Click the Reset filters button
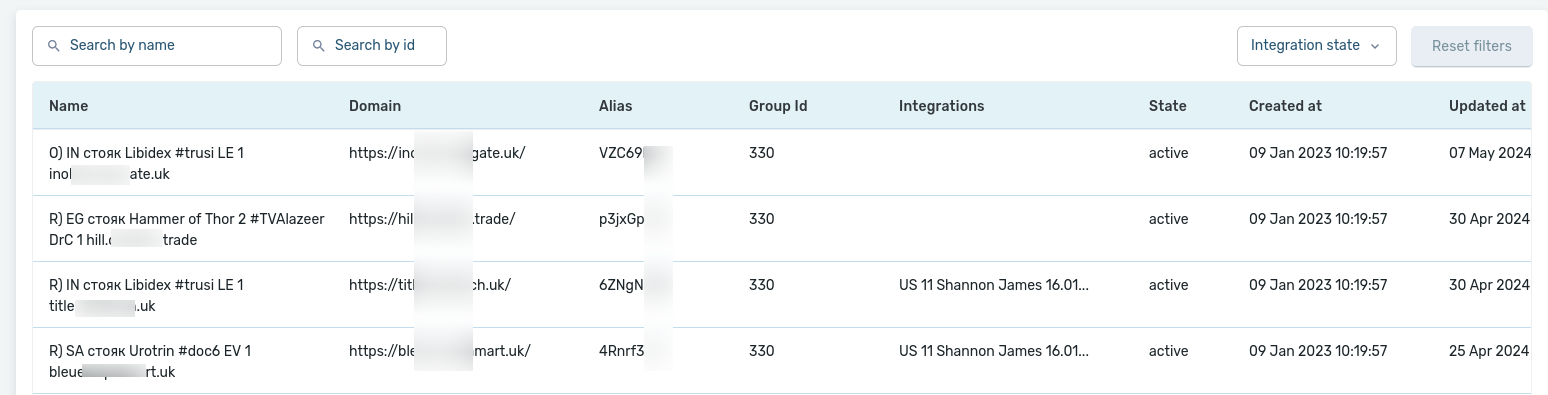This screenshot has height=395, width=1548. click(x=1471, y=46)
